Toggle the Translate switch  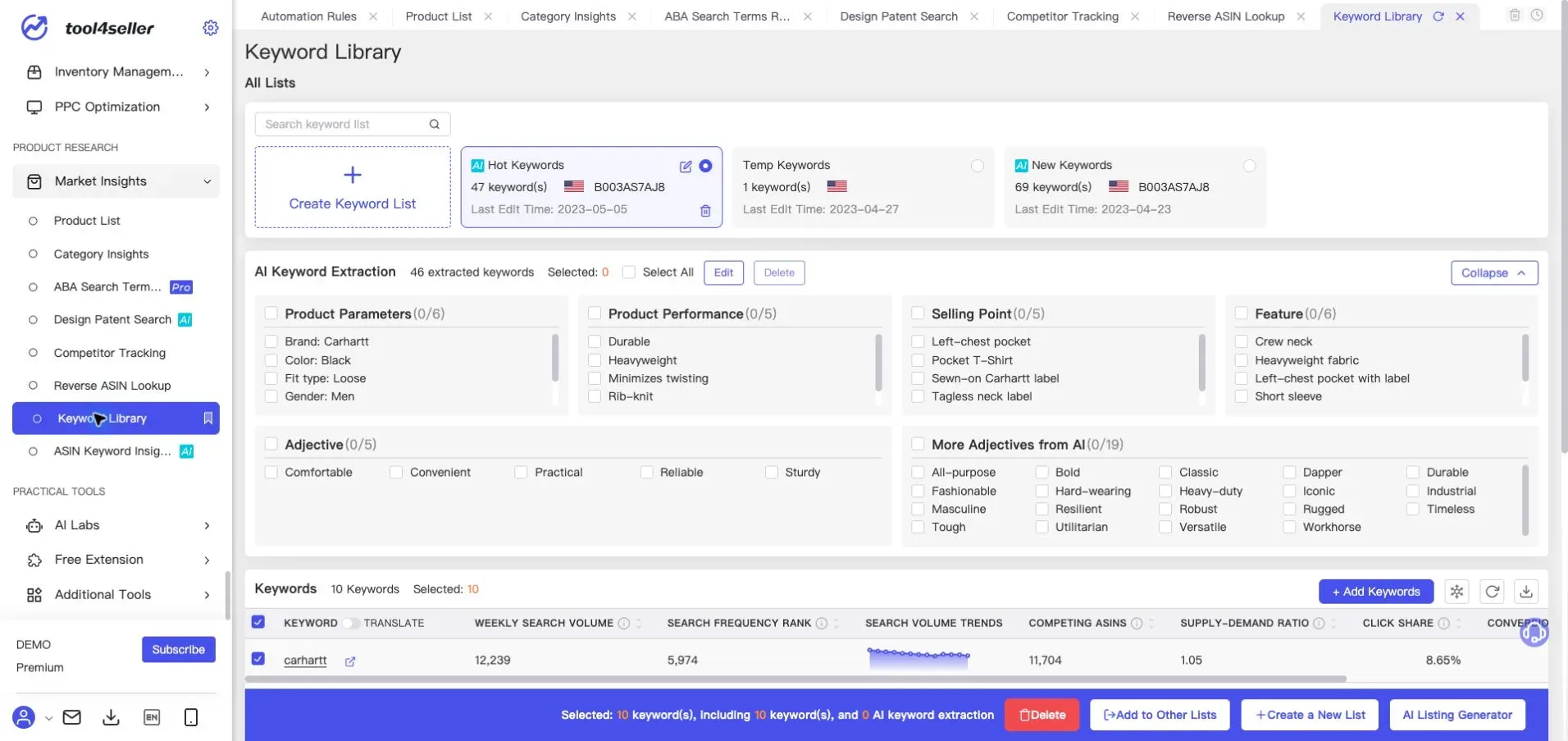tap(350, 624)
